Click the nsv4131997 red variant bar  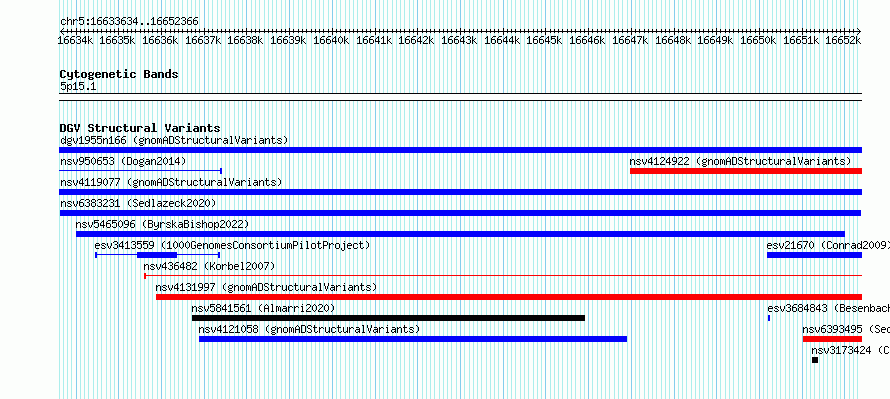pyautogui.click(x=509, y=297)
